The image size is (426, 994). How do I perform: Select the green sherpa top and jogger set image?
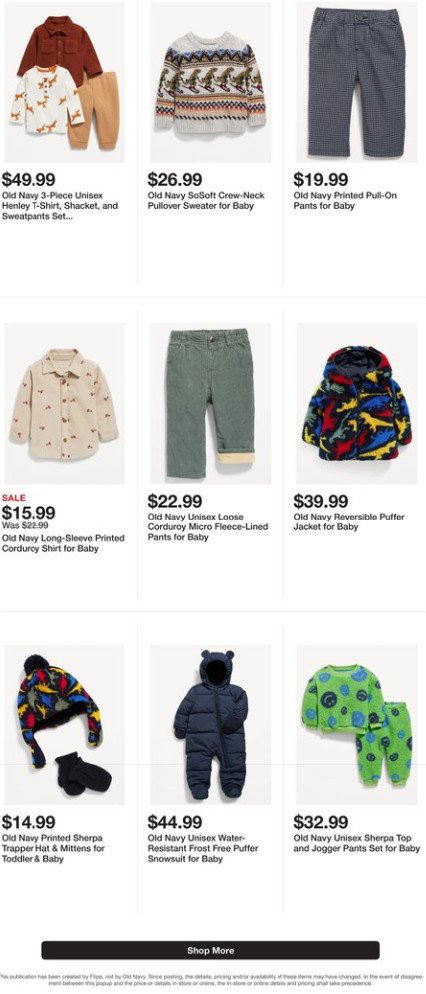point(357,725)
